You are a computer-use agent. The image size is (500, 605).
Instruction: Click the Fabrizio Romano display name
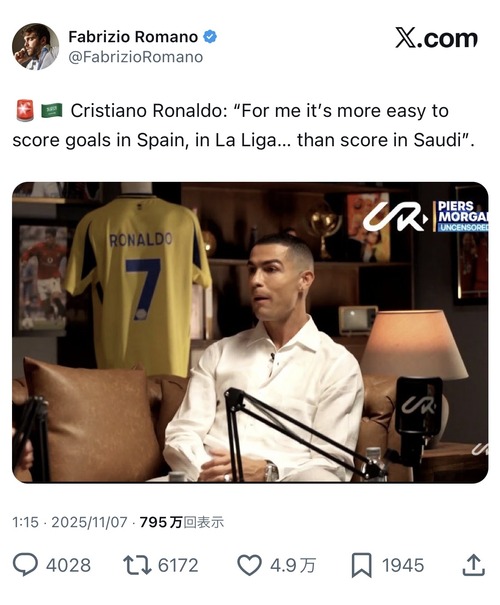(x=133, y=37)
